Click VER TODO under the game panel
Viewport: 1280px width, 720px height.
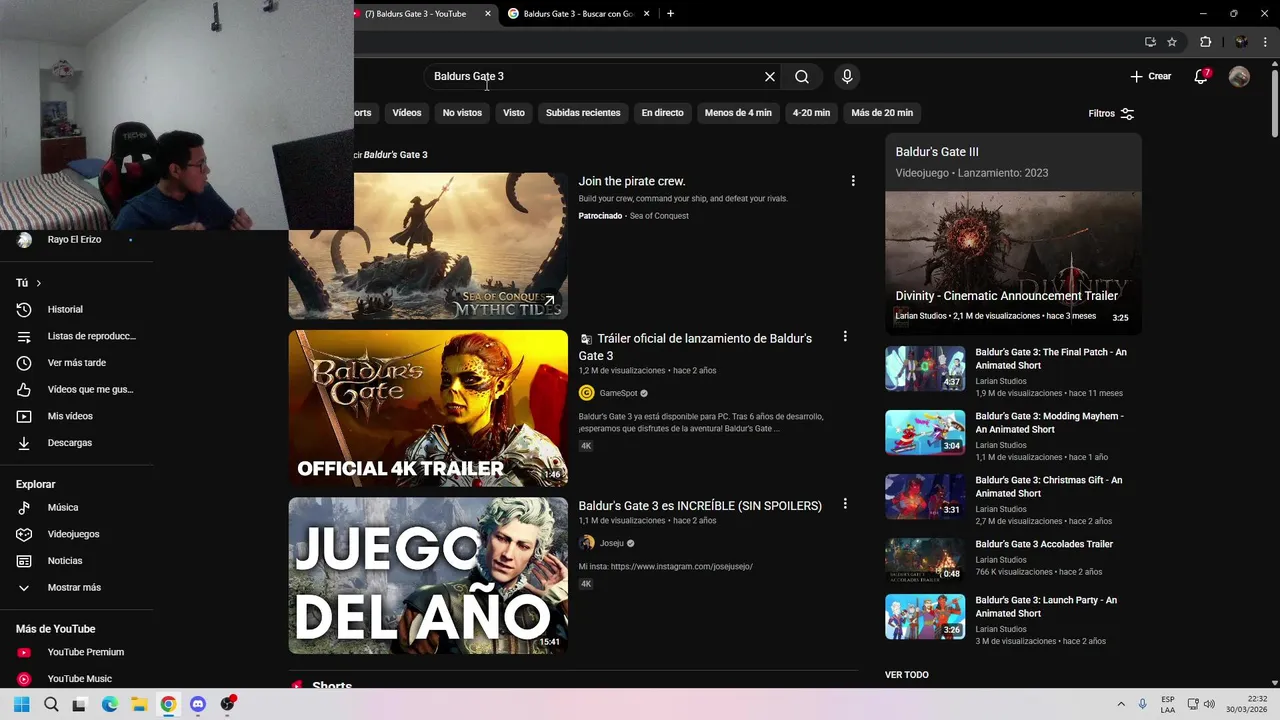point(907,675)
